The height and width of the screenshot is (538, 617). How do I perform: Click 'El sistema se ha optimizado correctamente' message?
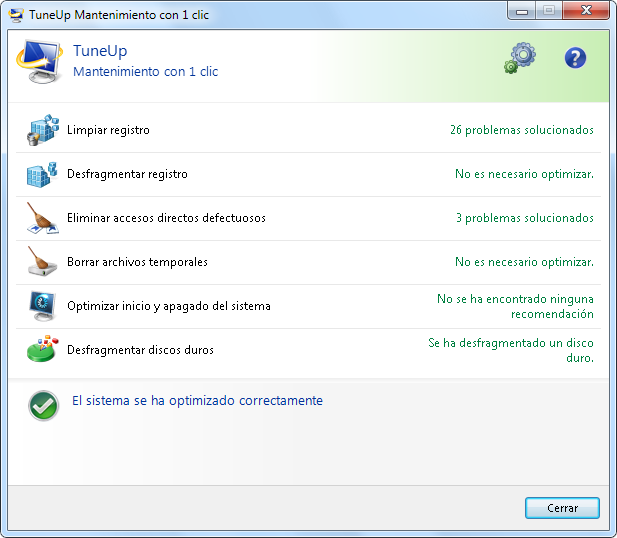pyautogui.click(x=197, y=401)
